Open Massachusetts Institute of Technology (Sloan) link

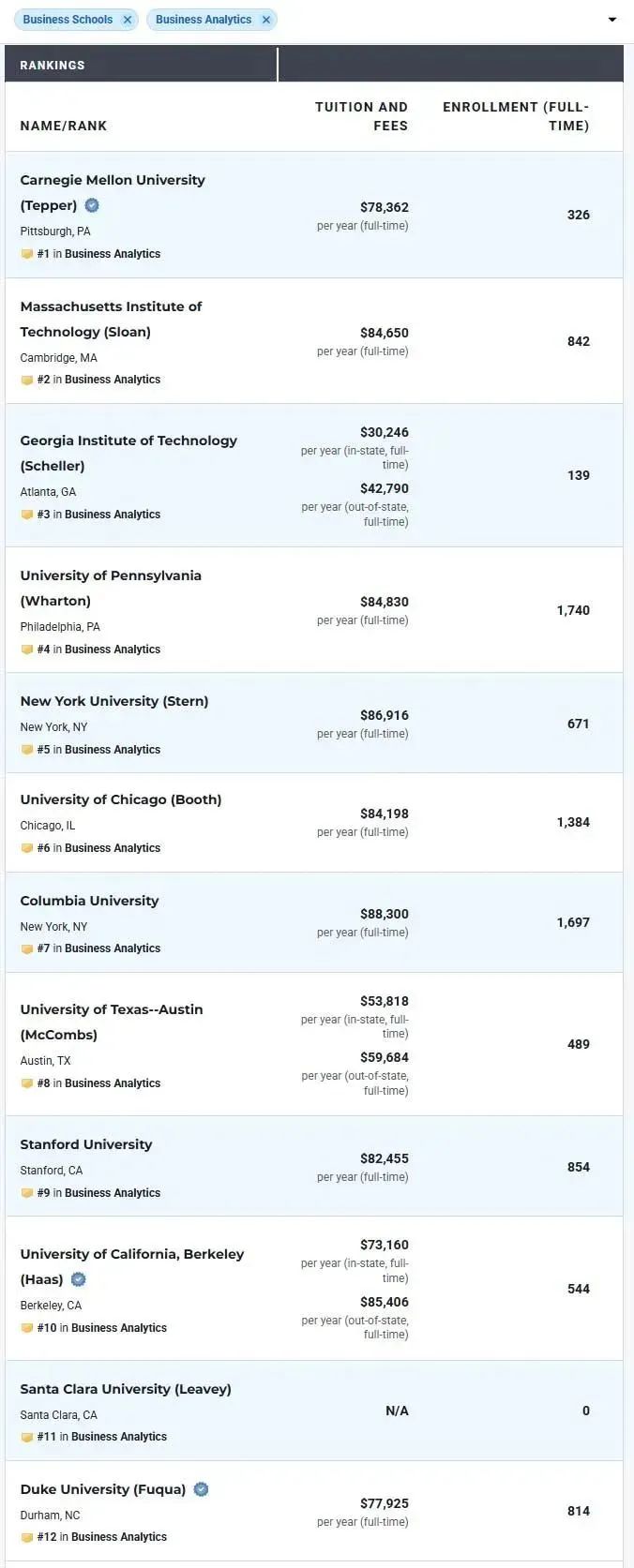point(112,319)
